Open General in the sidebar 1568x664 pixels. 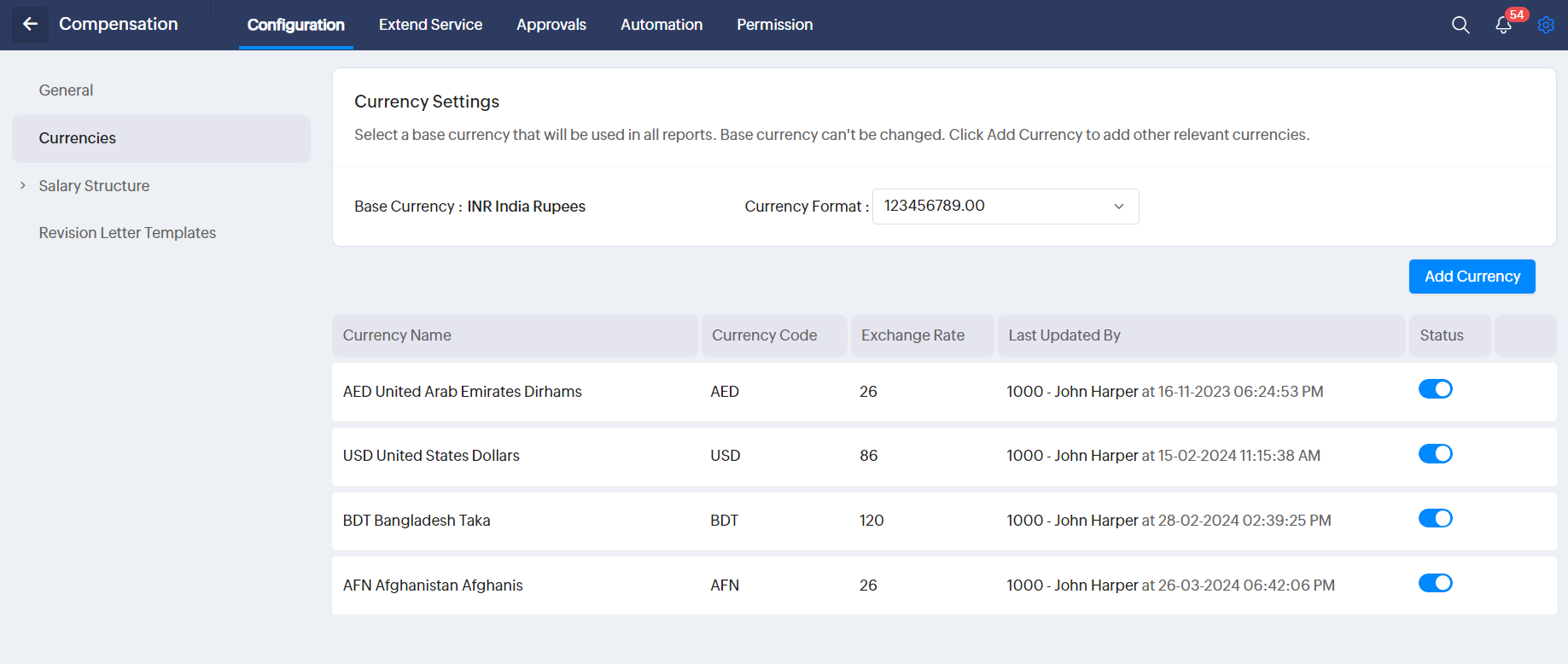[x=66, y=90]
